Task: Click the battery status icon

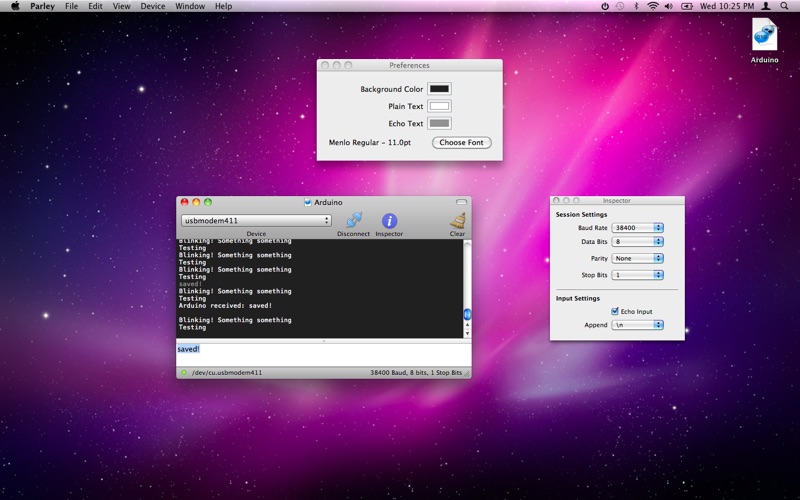Action: click(x=687, y=6)
